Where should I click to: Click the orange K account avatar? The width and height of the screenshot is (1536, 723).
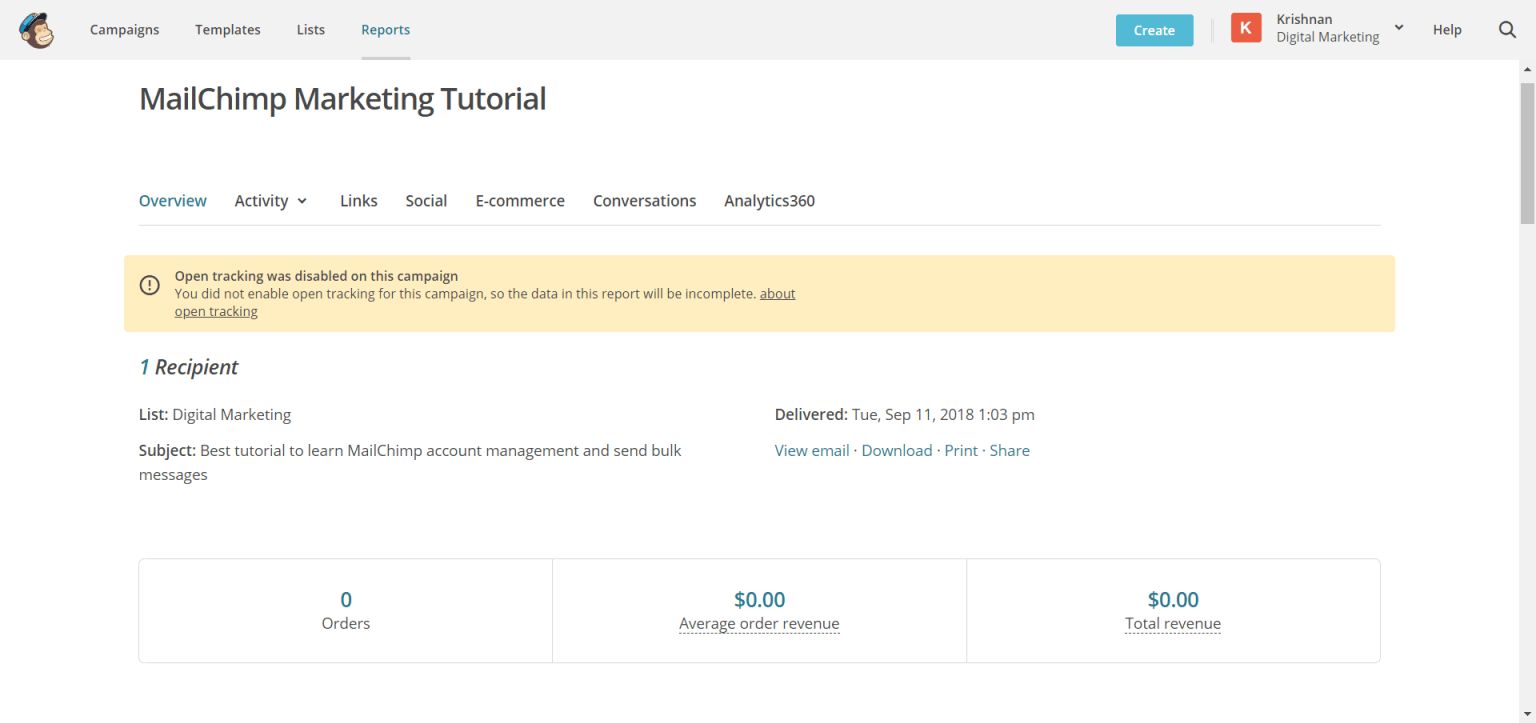[x=1245, y=29]
